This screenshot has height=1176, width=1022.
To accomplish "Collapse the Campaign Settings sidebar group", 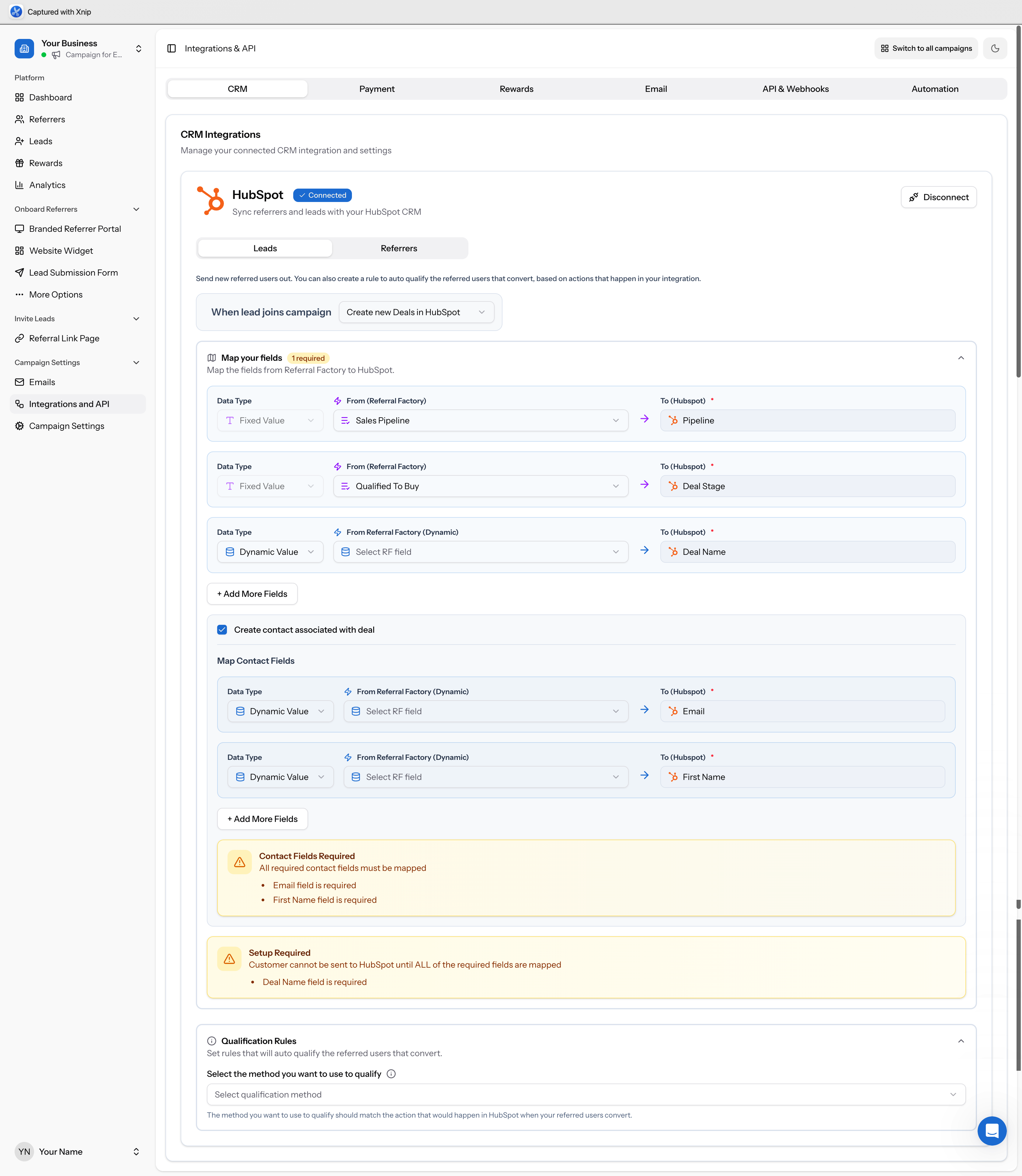I will (136, 362).
